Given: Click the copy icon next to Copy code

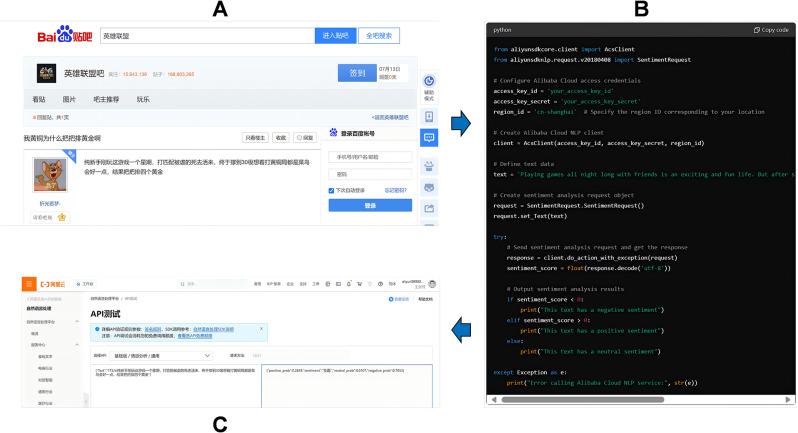Looking at the screenshot, I should pos(757,30).
